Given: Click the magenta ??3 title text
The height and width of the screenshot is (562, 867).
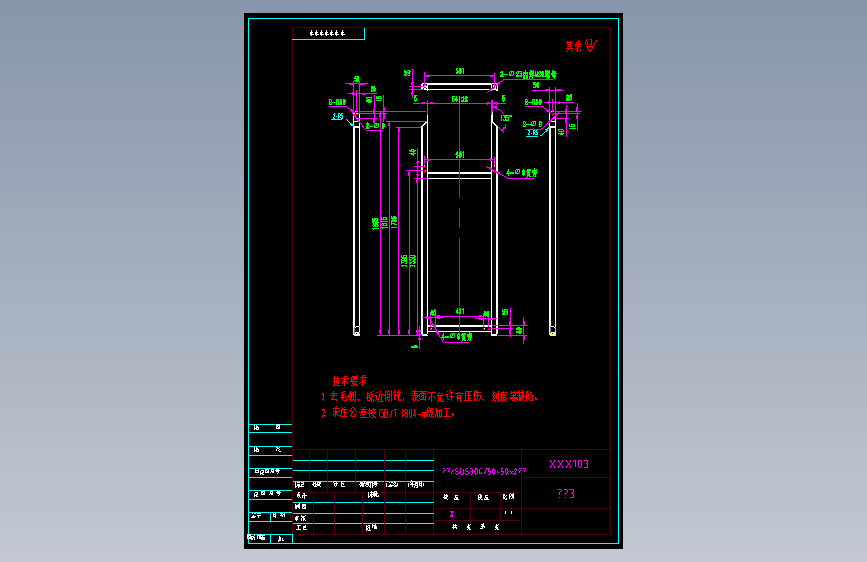Looking at the screenshot, I should [566, 493].
